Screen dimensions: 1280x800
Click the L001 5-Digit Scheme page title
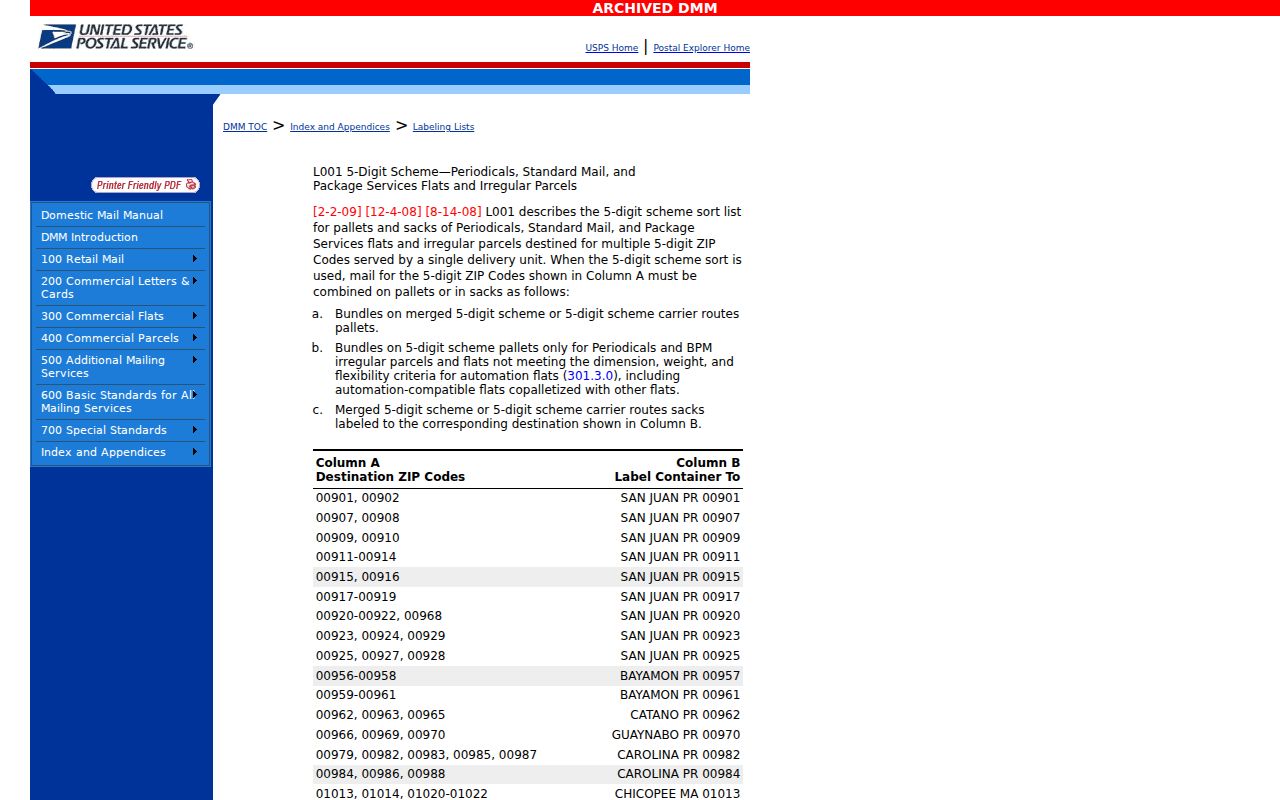click(474, 179)
